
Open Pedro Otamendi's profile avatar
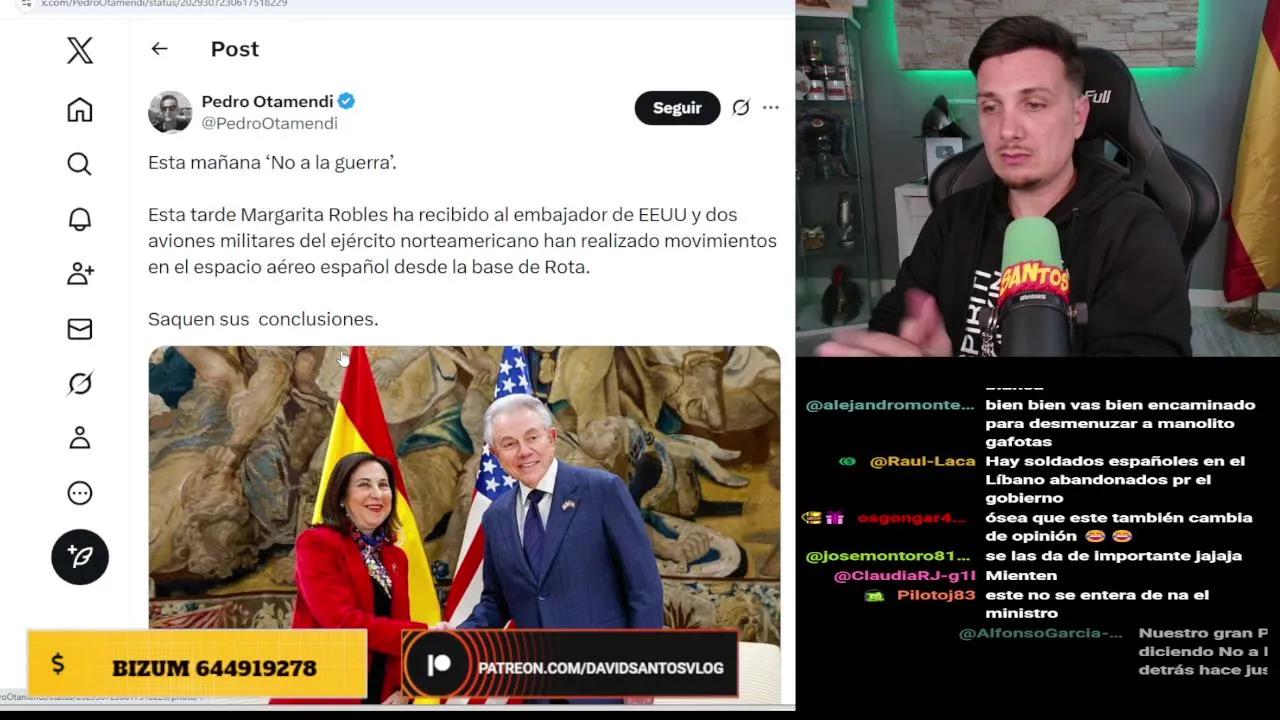[x=170, y=112]
